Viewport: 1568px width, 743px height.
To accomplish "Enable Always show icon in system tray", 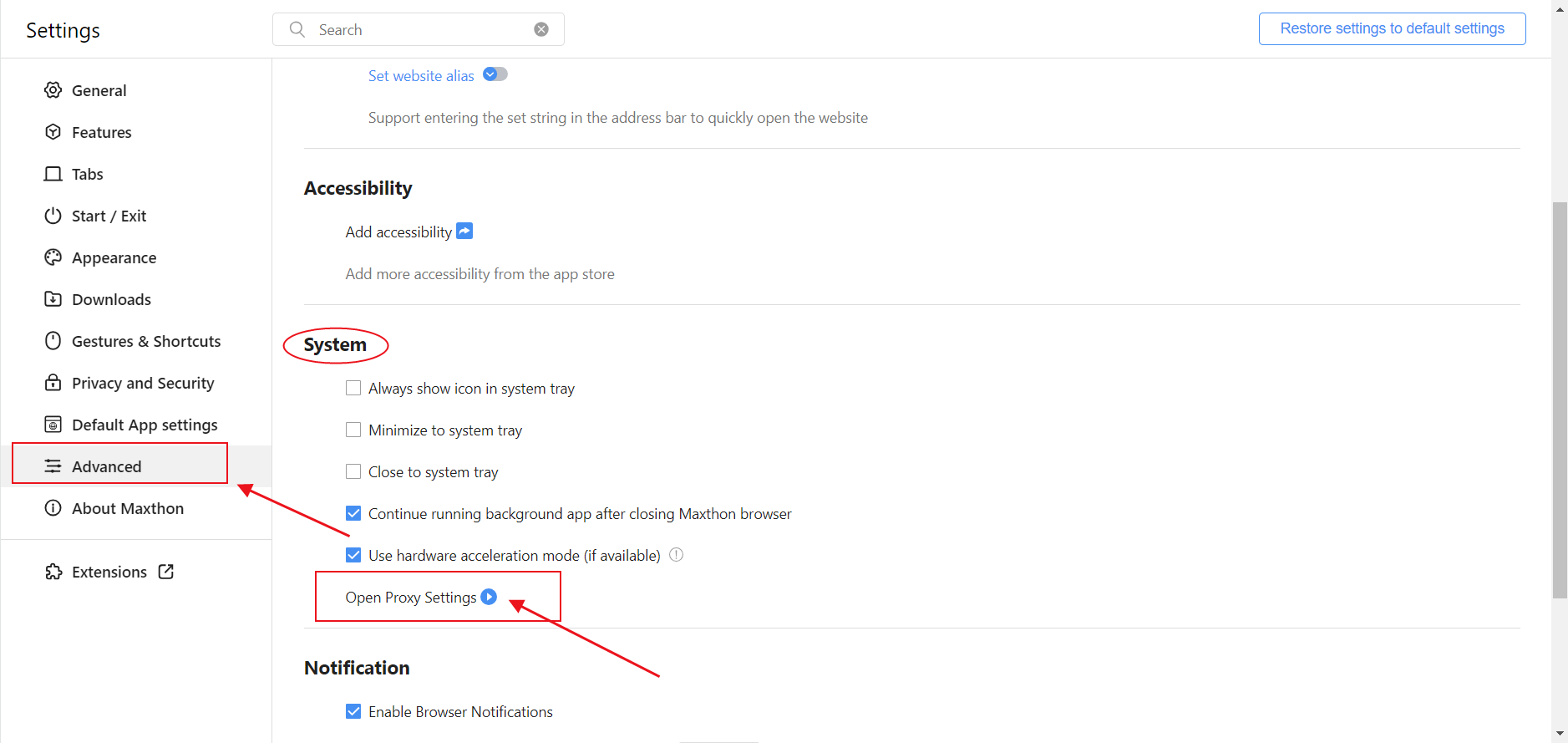I will (x=353, y=388).
